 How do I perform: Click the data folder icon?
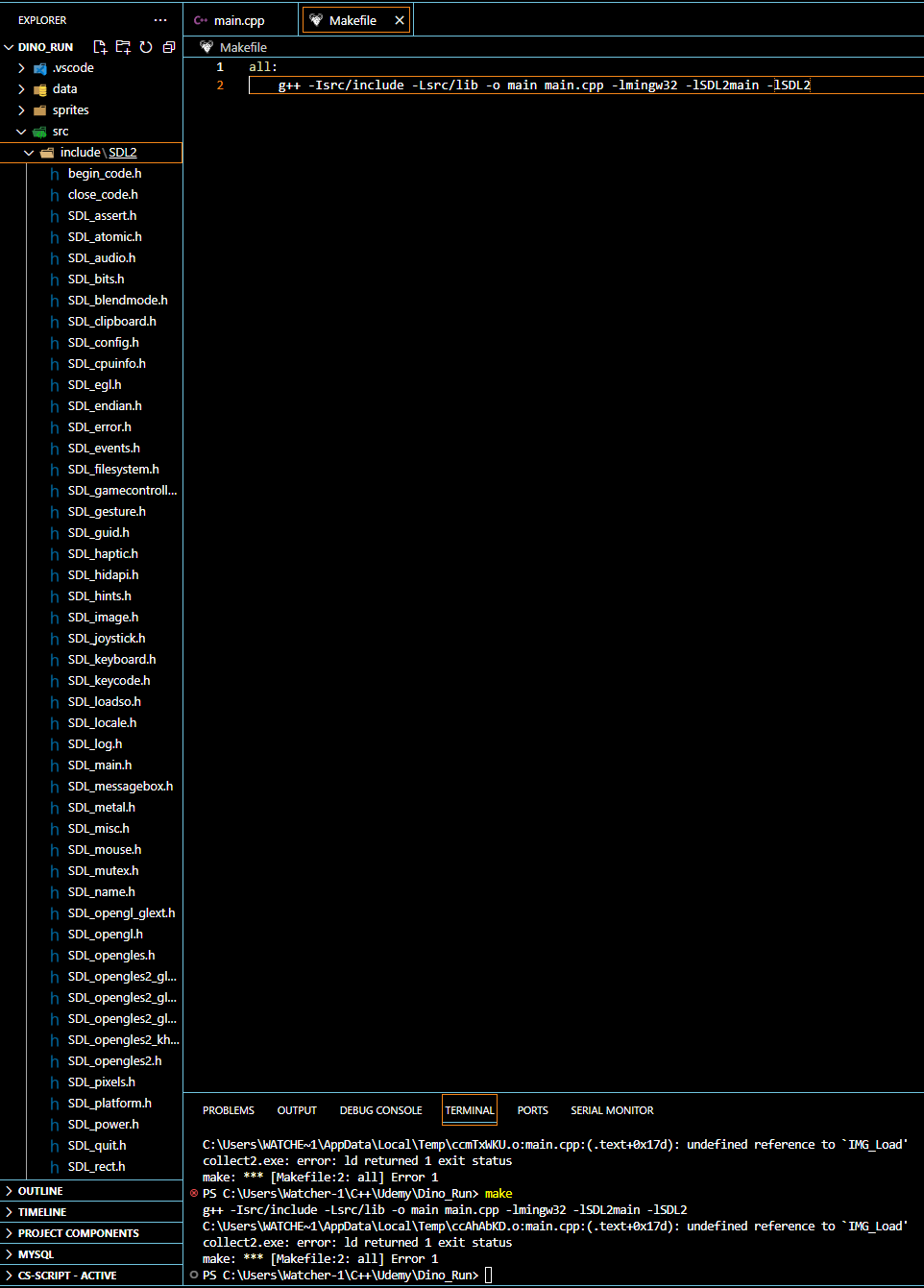[39, 89]
